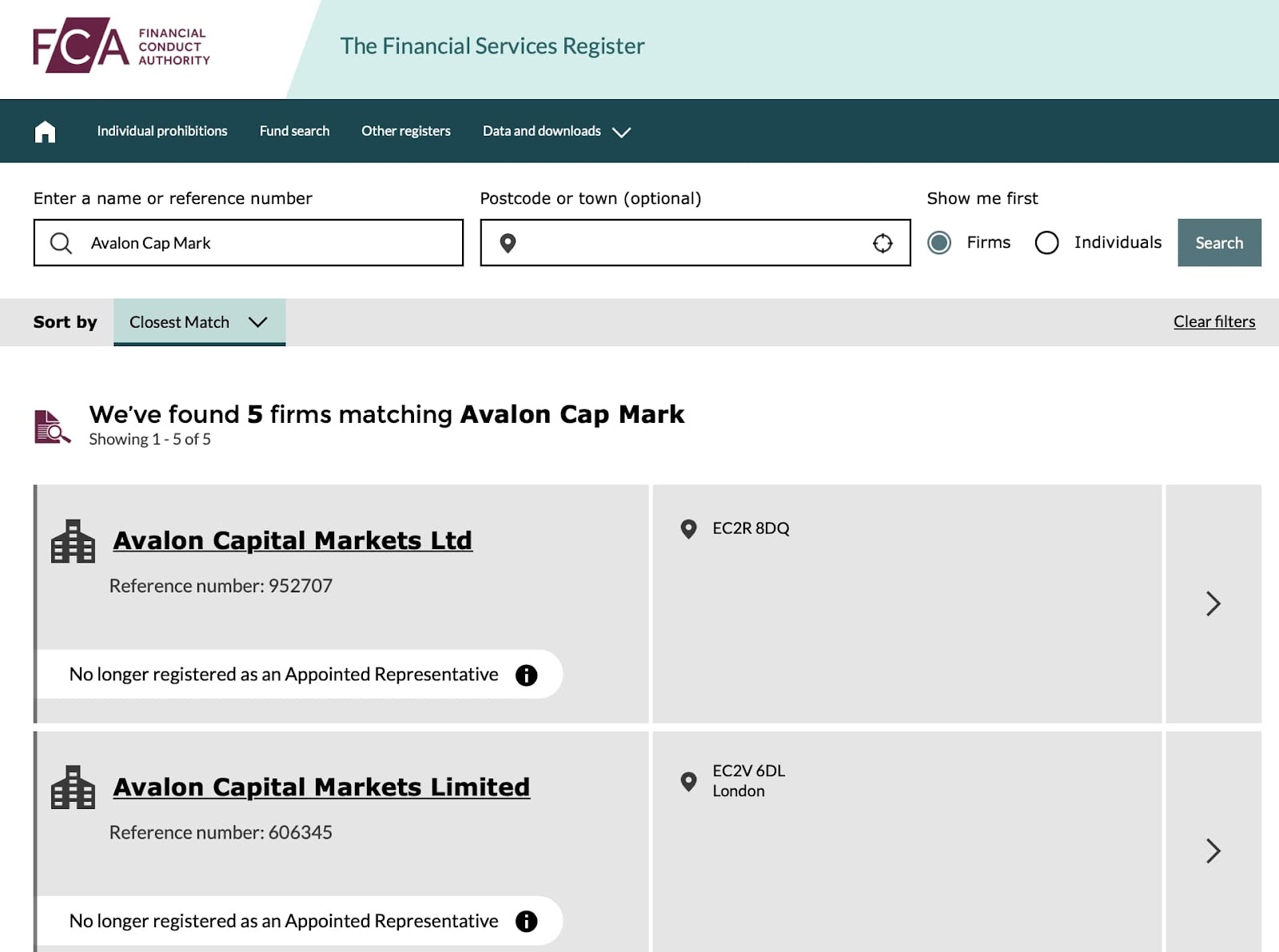The width and height of the screenshot is (1279, 952).
Task: Go to the home page icon
Action: click(46, 131)
